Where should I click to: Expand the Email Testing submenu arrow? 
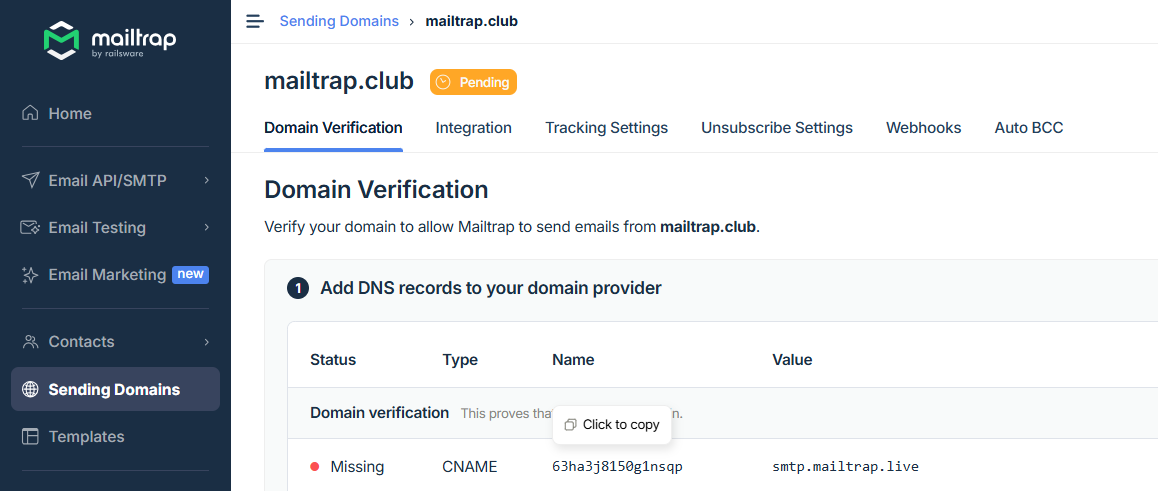[x=207, y=228]
